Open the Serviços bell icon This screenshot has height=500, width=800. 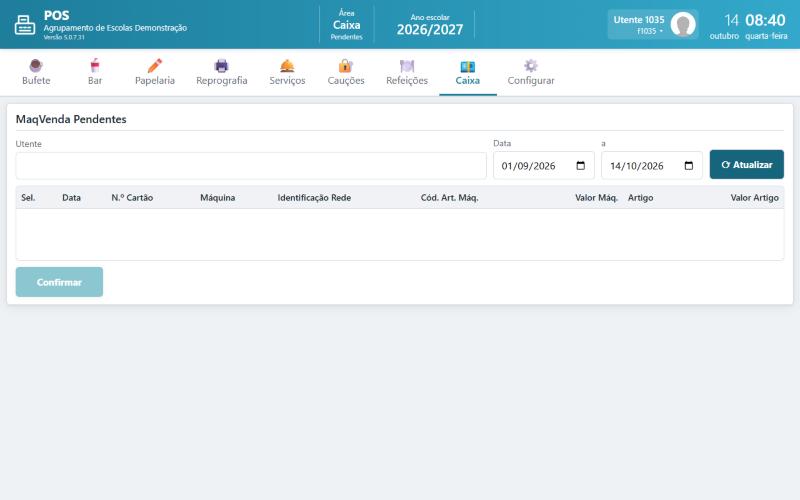tap(287, 65)
